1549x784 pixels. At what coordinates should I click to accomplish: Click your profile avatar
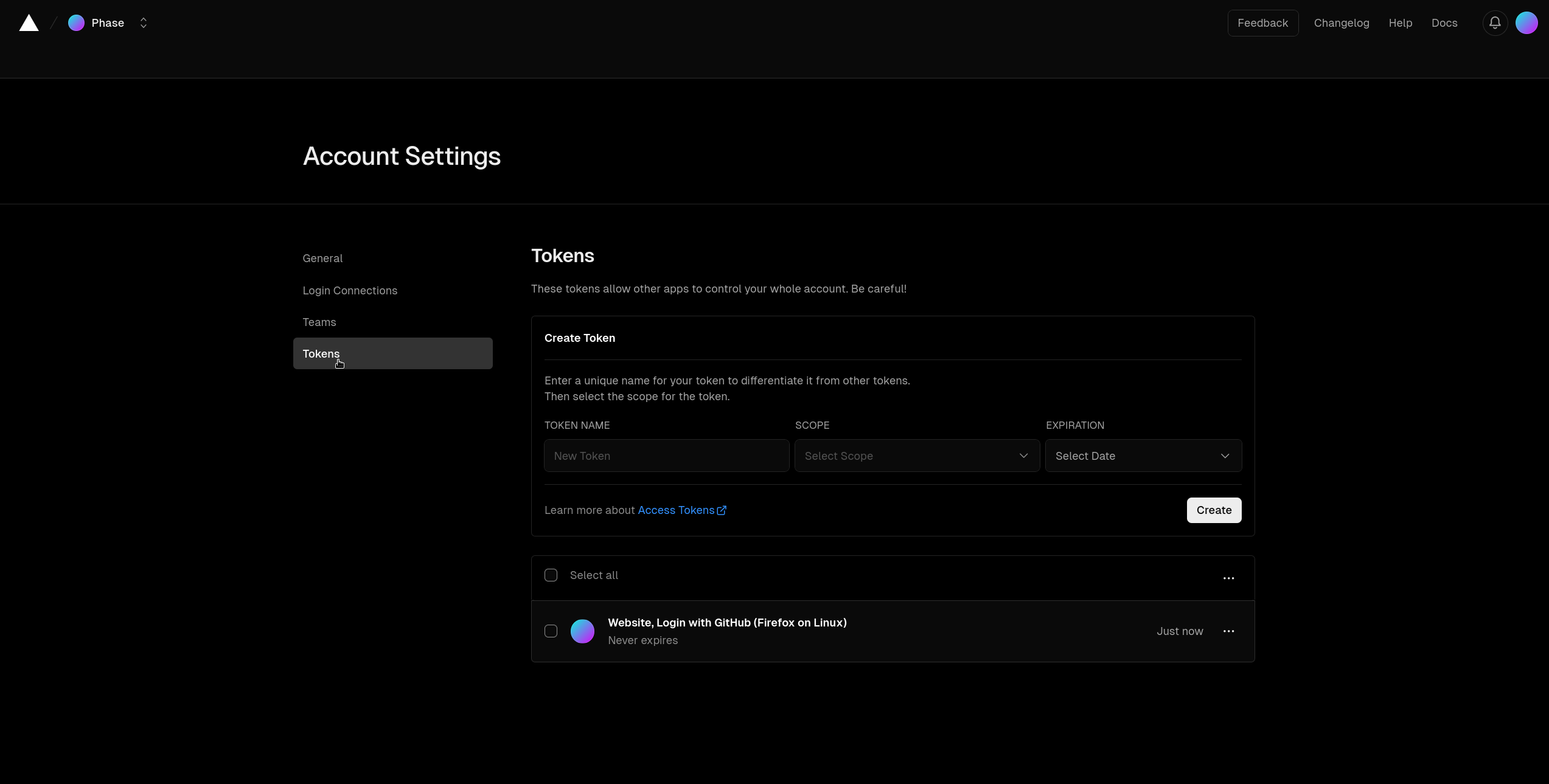pyautogui.click(x=1526, y=23)
